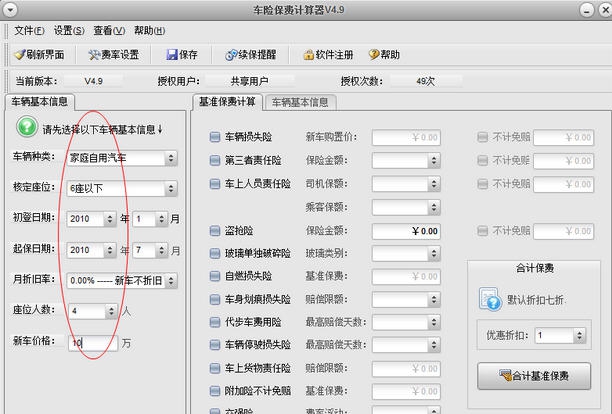Click the 帮助 question mark toolbar icon
Screen dimensions: 612x414
(374, 54)
